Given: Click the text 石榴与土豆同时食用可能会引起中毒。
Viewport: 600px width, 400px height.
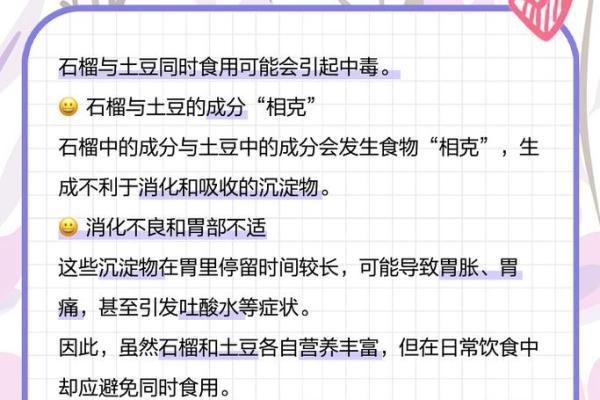Looking at the screenshot, I should click(225, 67).
